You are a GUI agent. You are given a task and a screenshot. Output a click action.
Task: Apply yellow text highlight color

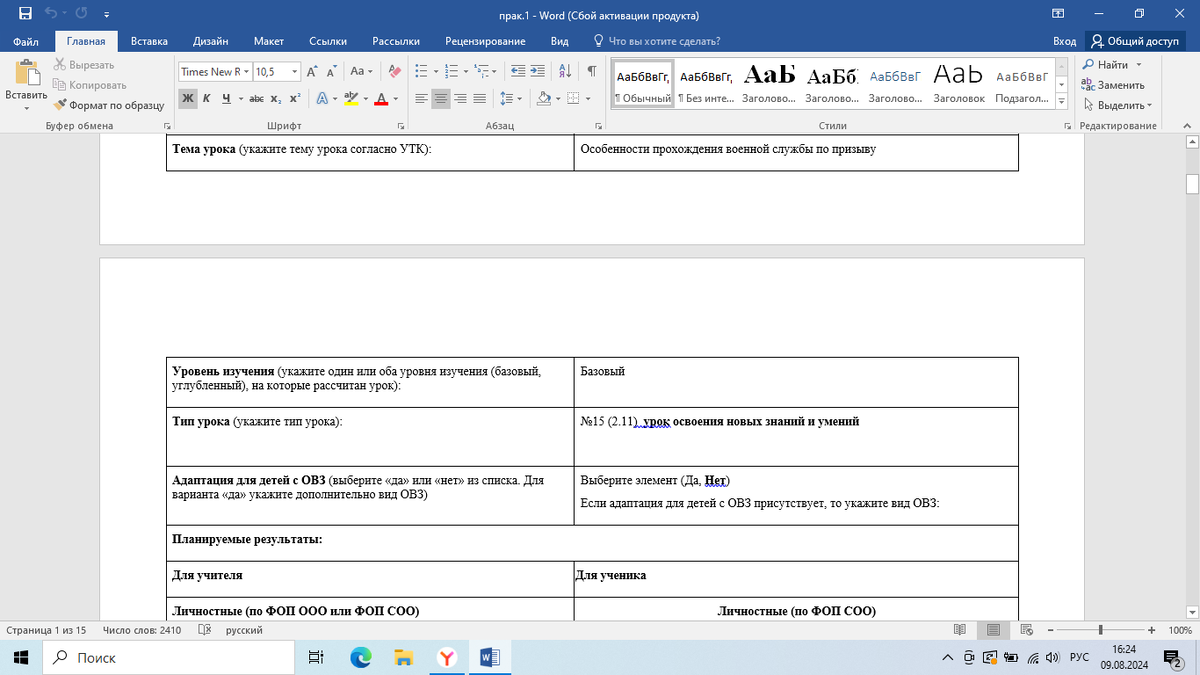click(349, 99)
